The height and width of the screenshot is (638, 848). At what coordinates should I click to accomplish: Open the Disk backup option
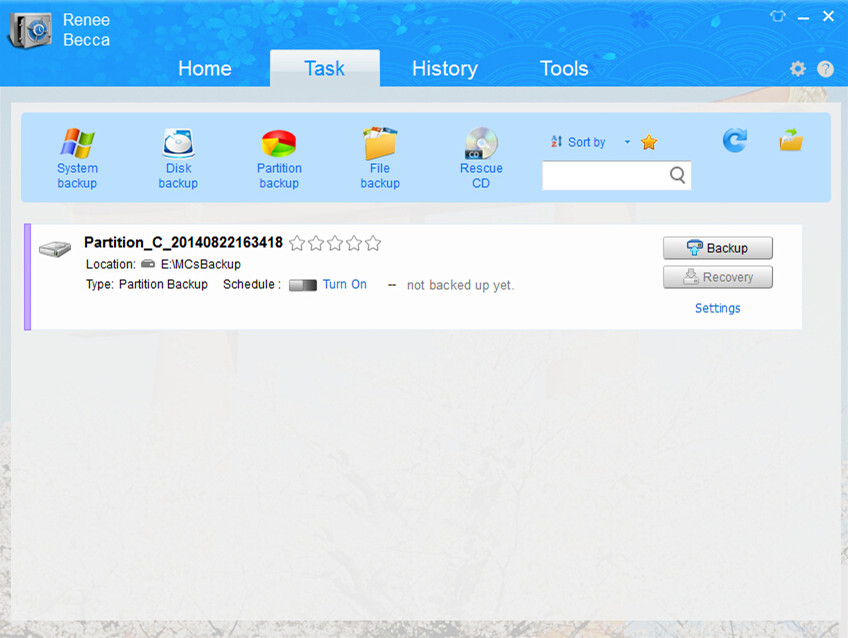[178, 158]
